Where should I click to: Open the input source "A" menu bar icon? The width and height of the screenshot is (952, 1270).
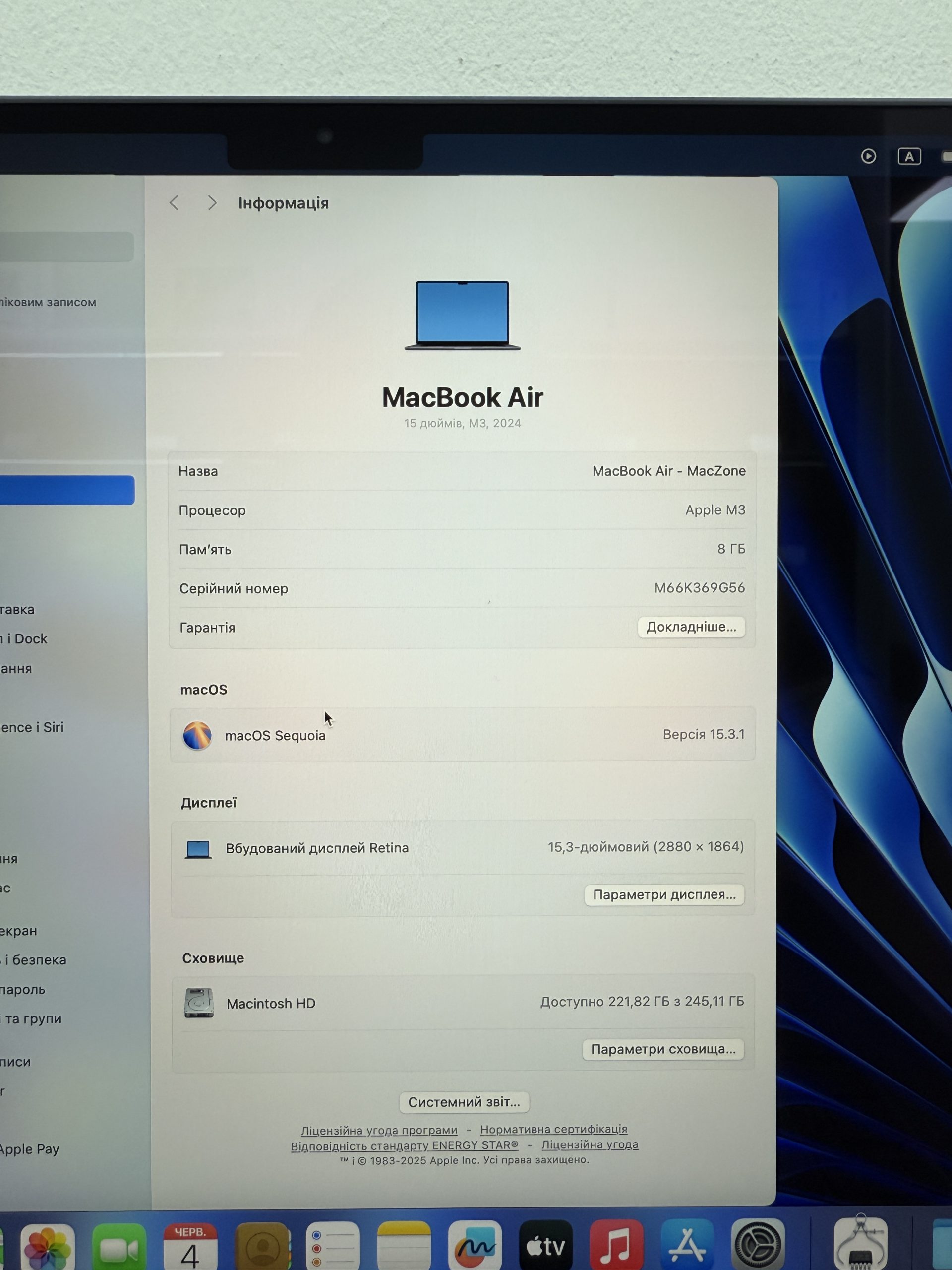909,156
